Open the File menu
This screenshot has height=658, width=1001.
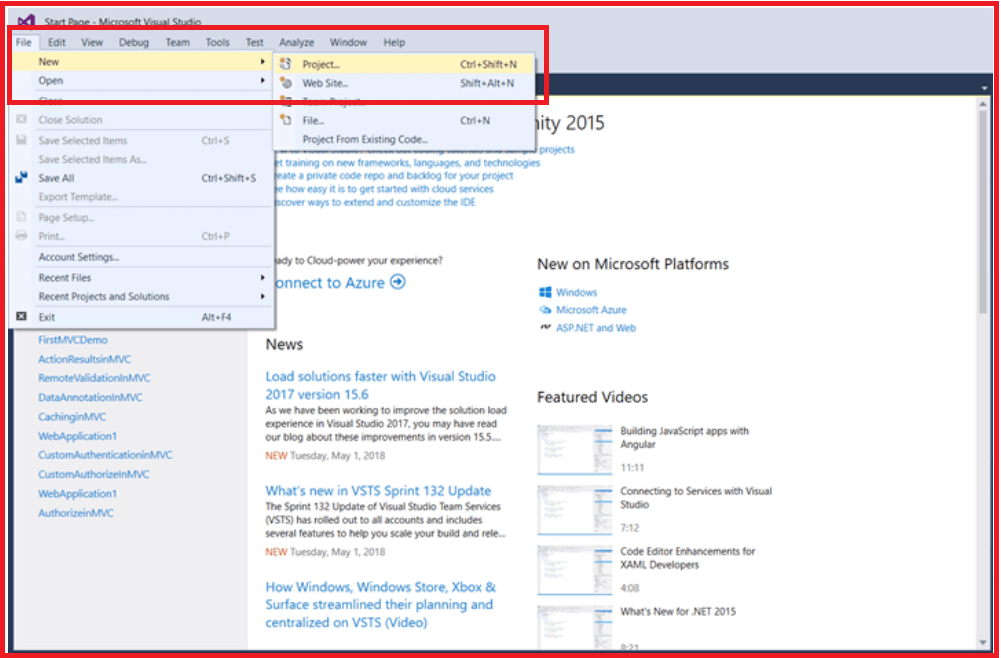[24, 42]
